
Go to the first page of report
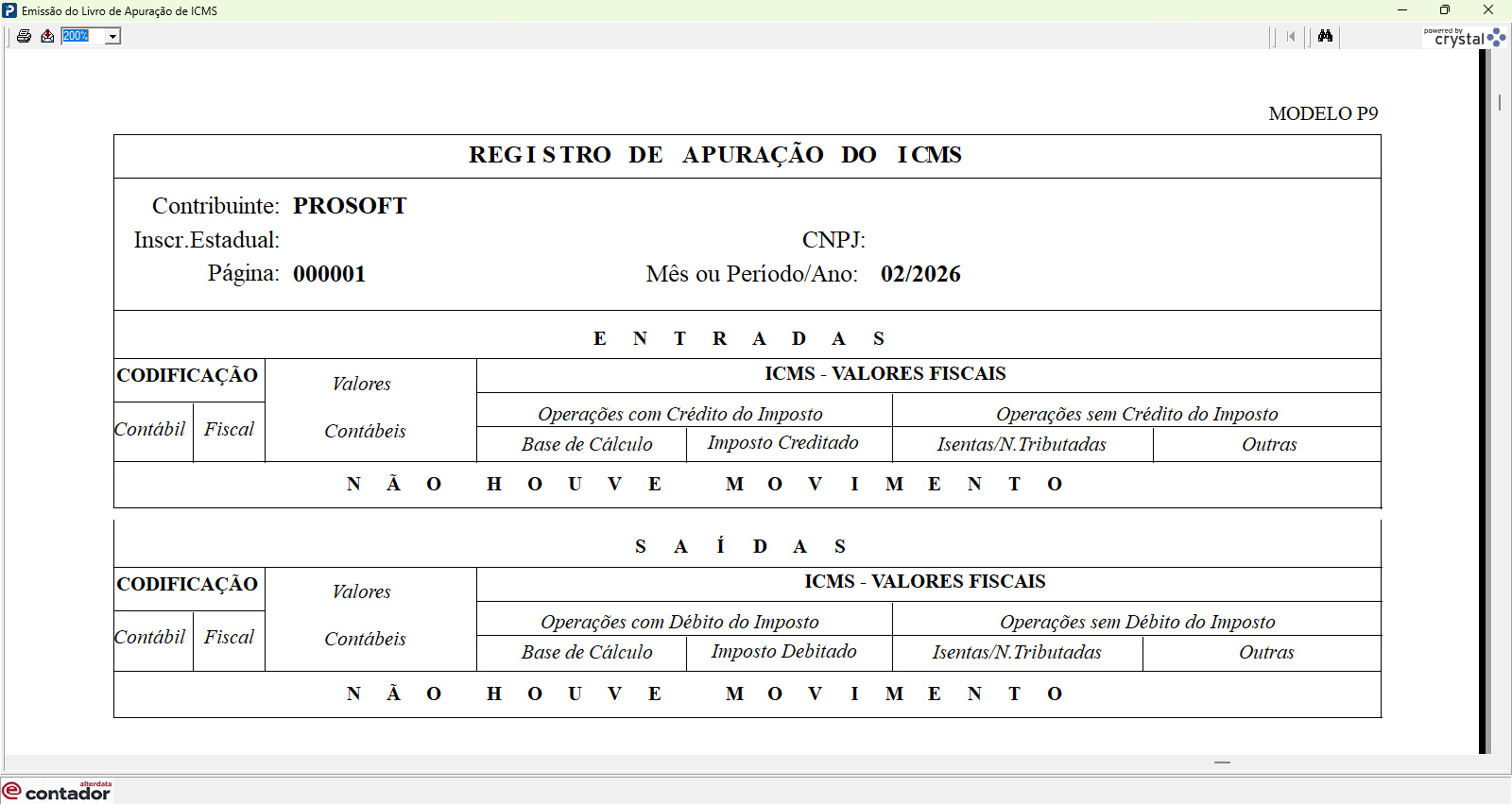[x=1291, y=36]
